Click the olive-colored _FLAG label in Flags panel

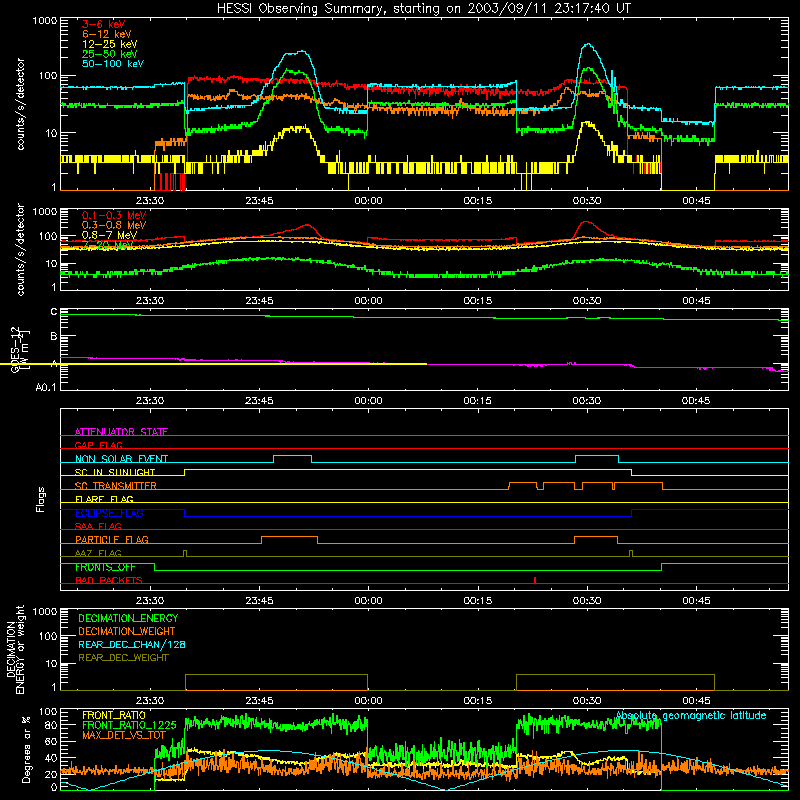click(x=98, y=553)
